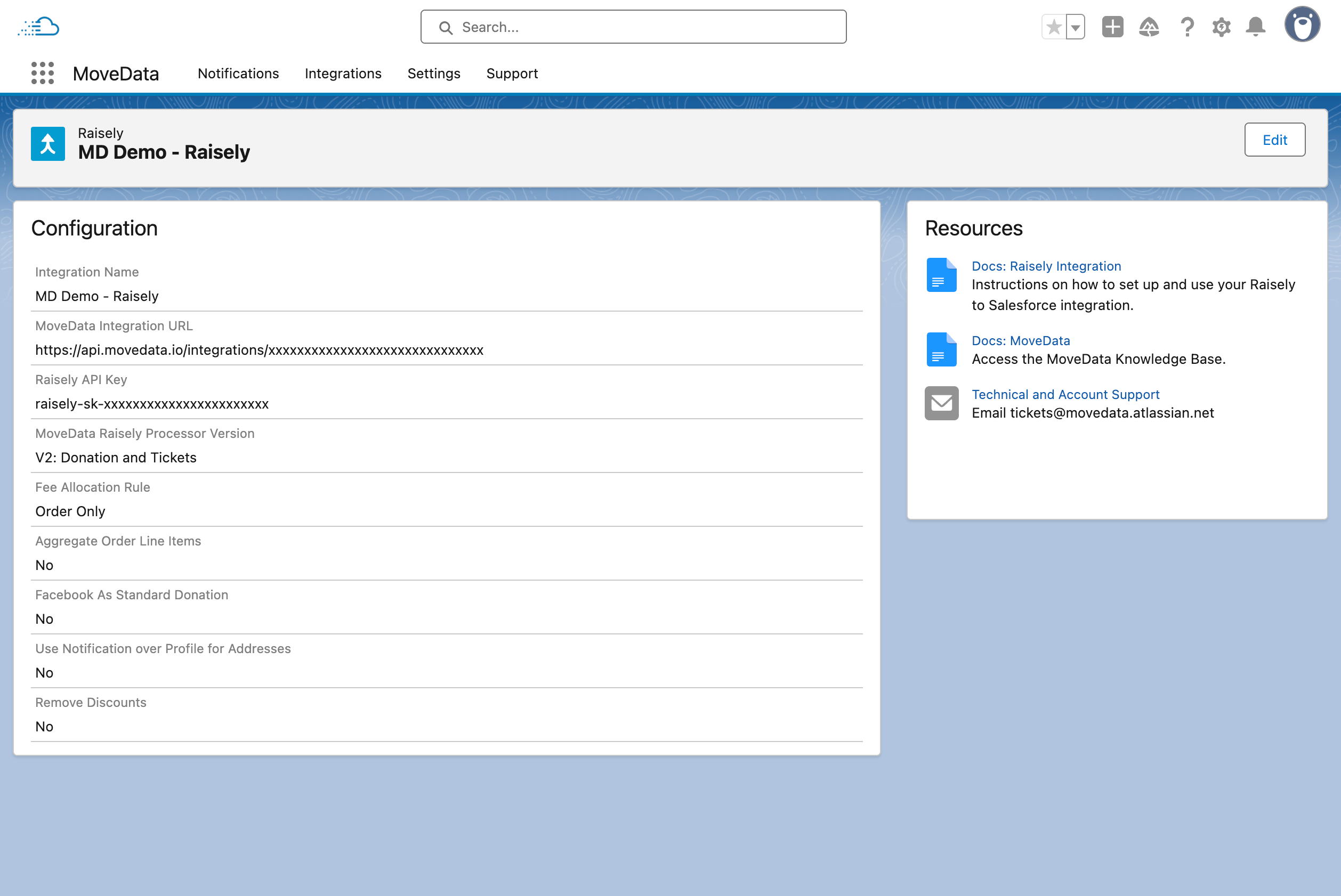This screenshot has height=896, width=1341.
Task: Click the Raisely Integration document icon
Action: [941, 275]
